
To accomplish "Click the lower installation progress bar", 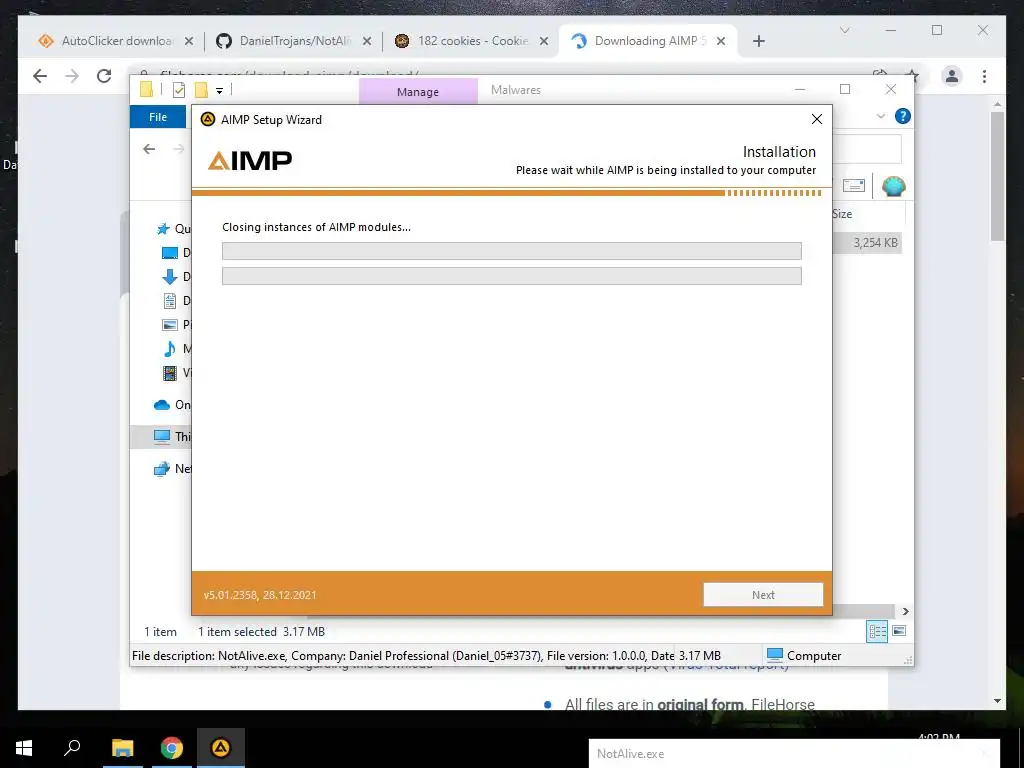I will pyautogui.click(x=511, y=276).
